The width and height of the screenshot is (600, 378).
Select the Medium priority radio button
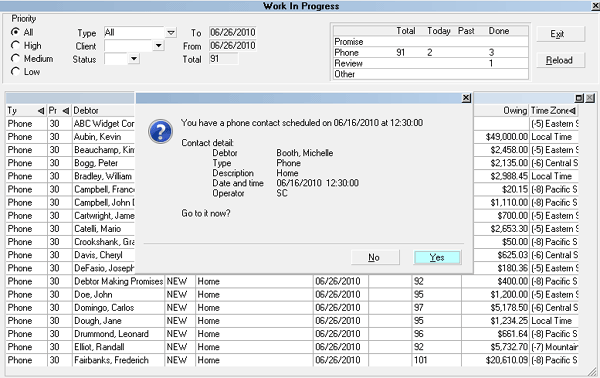(15, 59)
